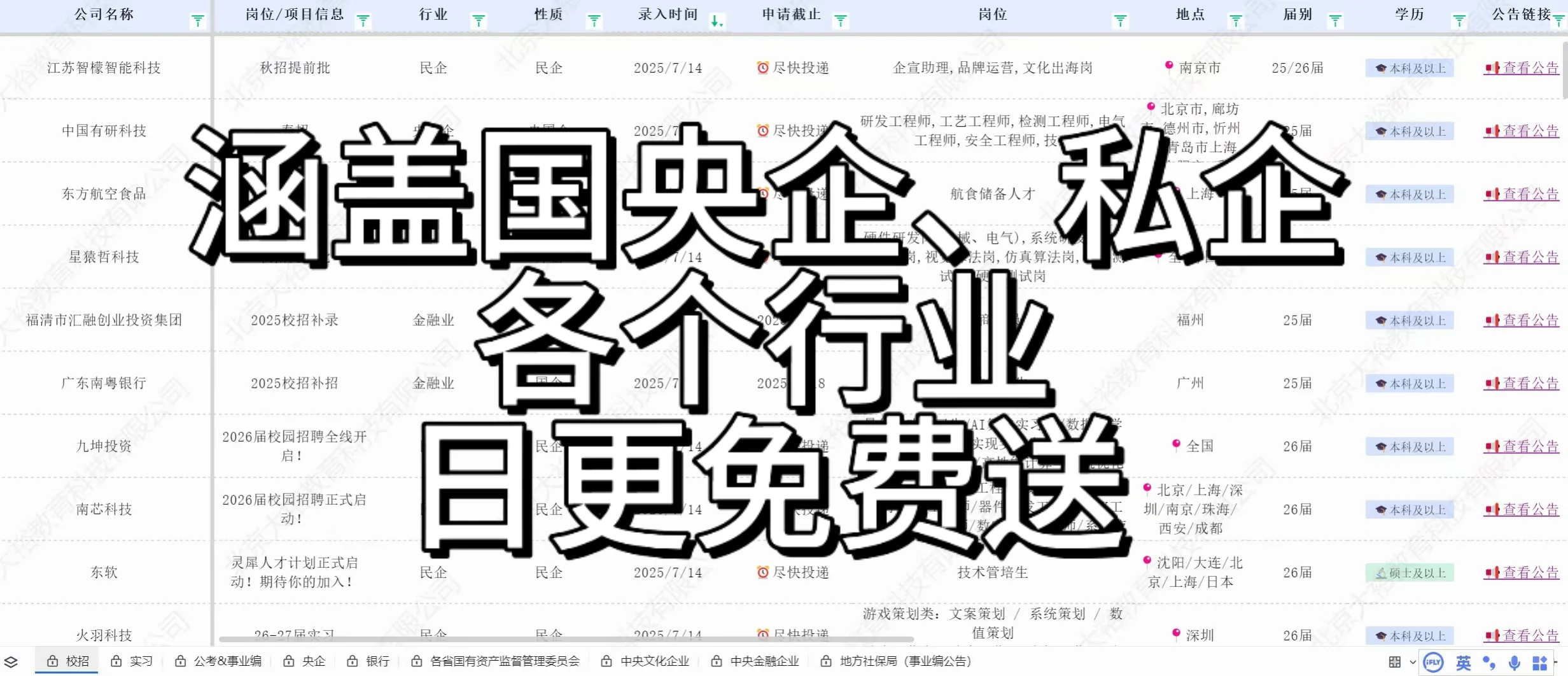Select the 2025校招补录 cell
Image resolution: width=1568 pixels, height=676 pixels.
point(295,320)
